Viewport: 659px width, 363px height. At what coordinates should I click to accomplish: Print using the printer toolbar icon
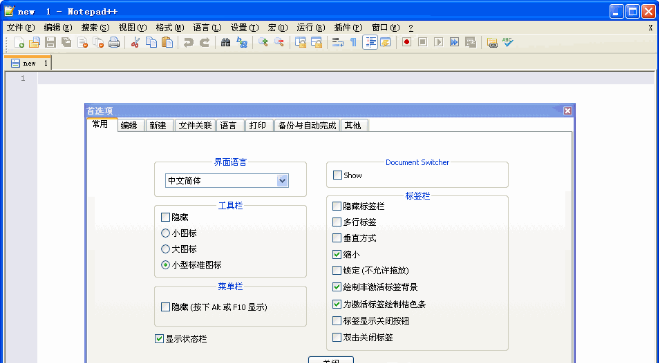(x=114, y=42)
